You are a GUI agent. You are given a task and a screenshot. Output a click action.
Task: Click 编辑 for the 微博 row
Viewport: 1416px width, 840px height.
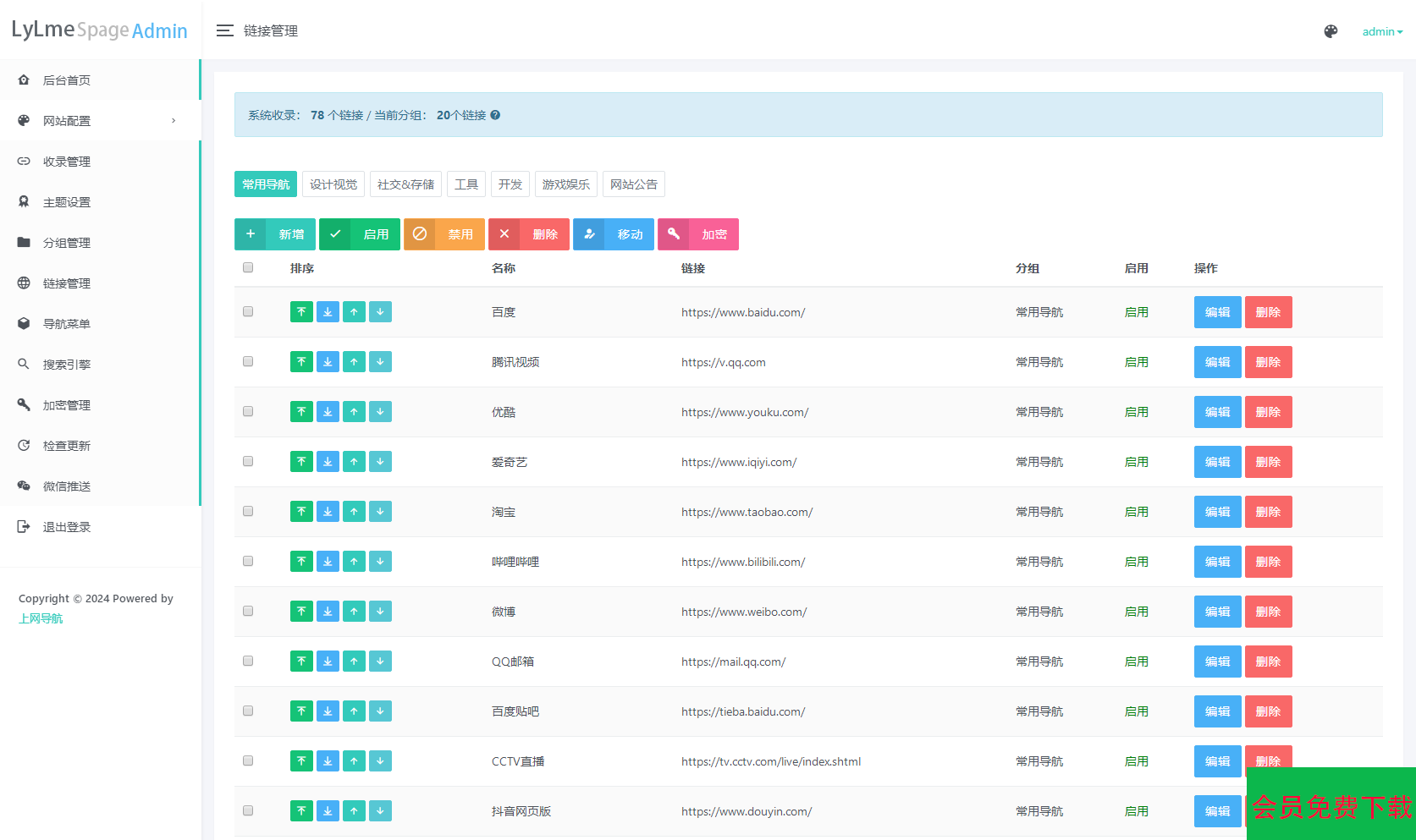pyautogui.click(x=1217, y=612)
